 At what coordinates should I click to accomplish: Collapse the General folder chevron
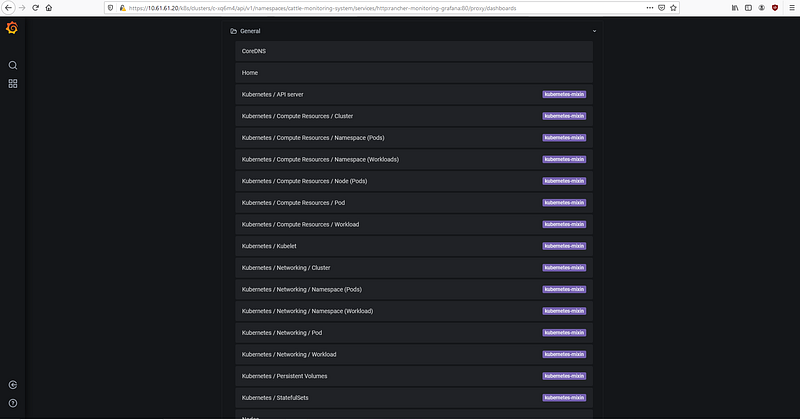(594, 31)
